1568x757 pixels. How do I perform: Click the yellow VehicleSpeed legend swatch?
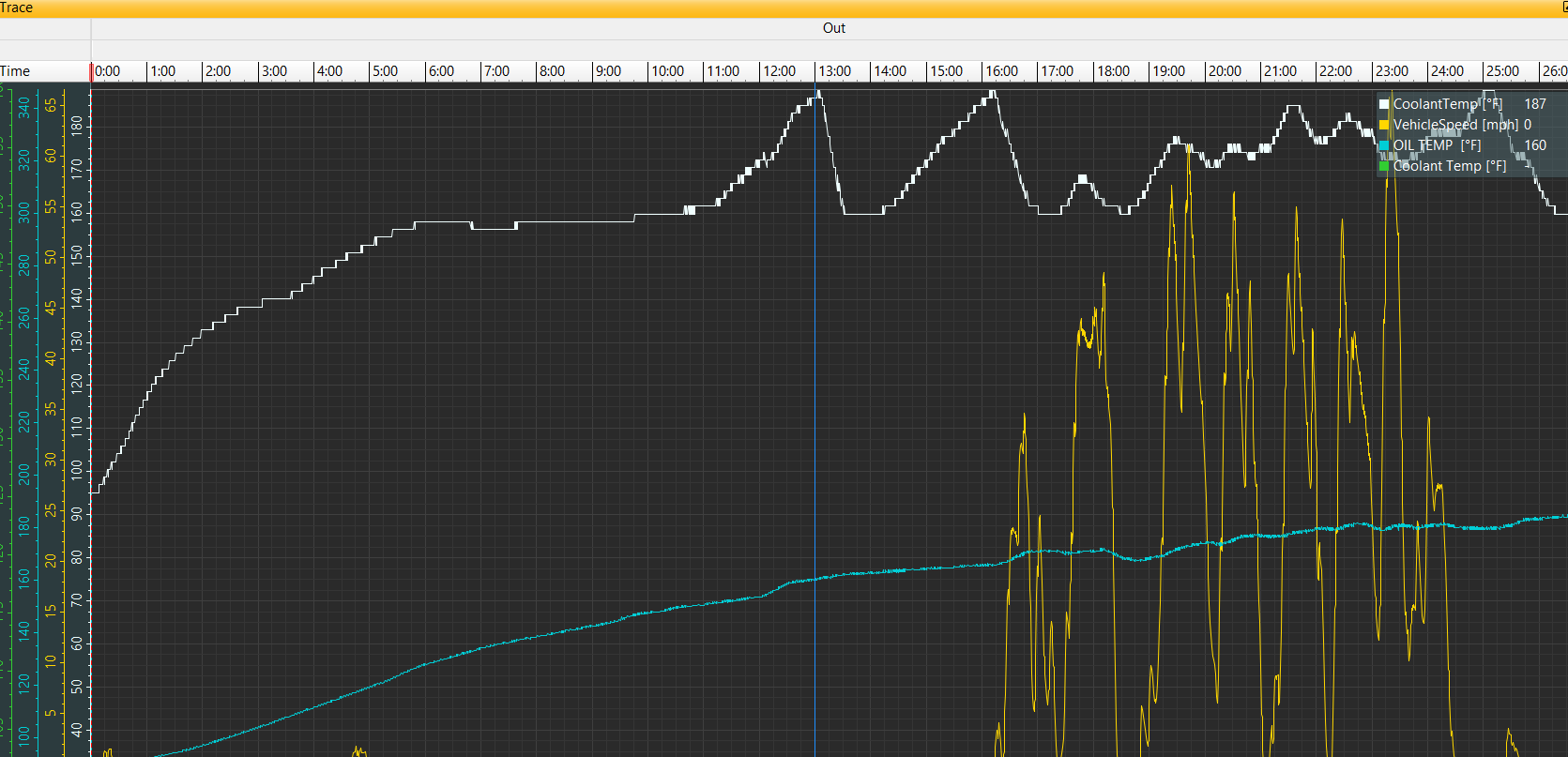pos(1384,125)
